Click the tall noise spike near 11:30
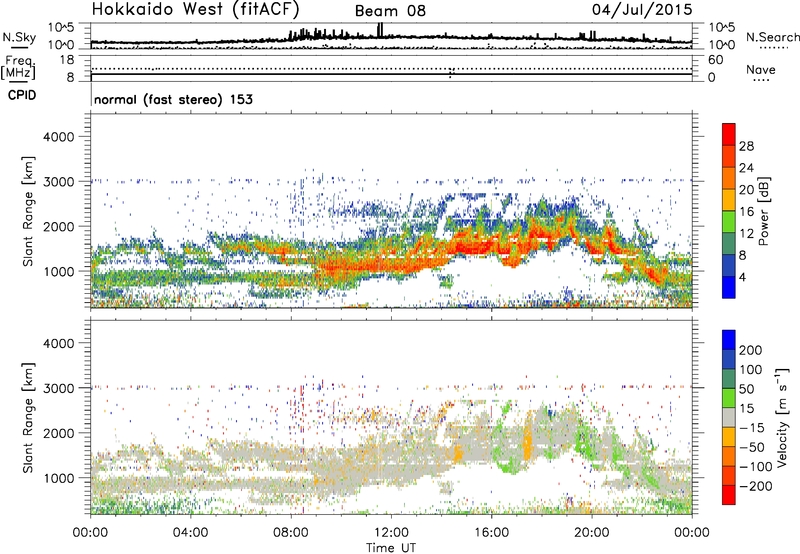The image size is (800, 554). click(380, 30)
